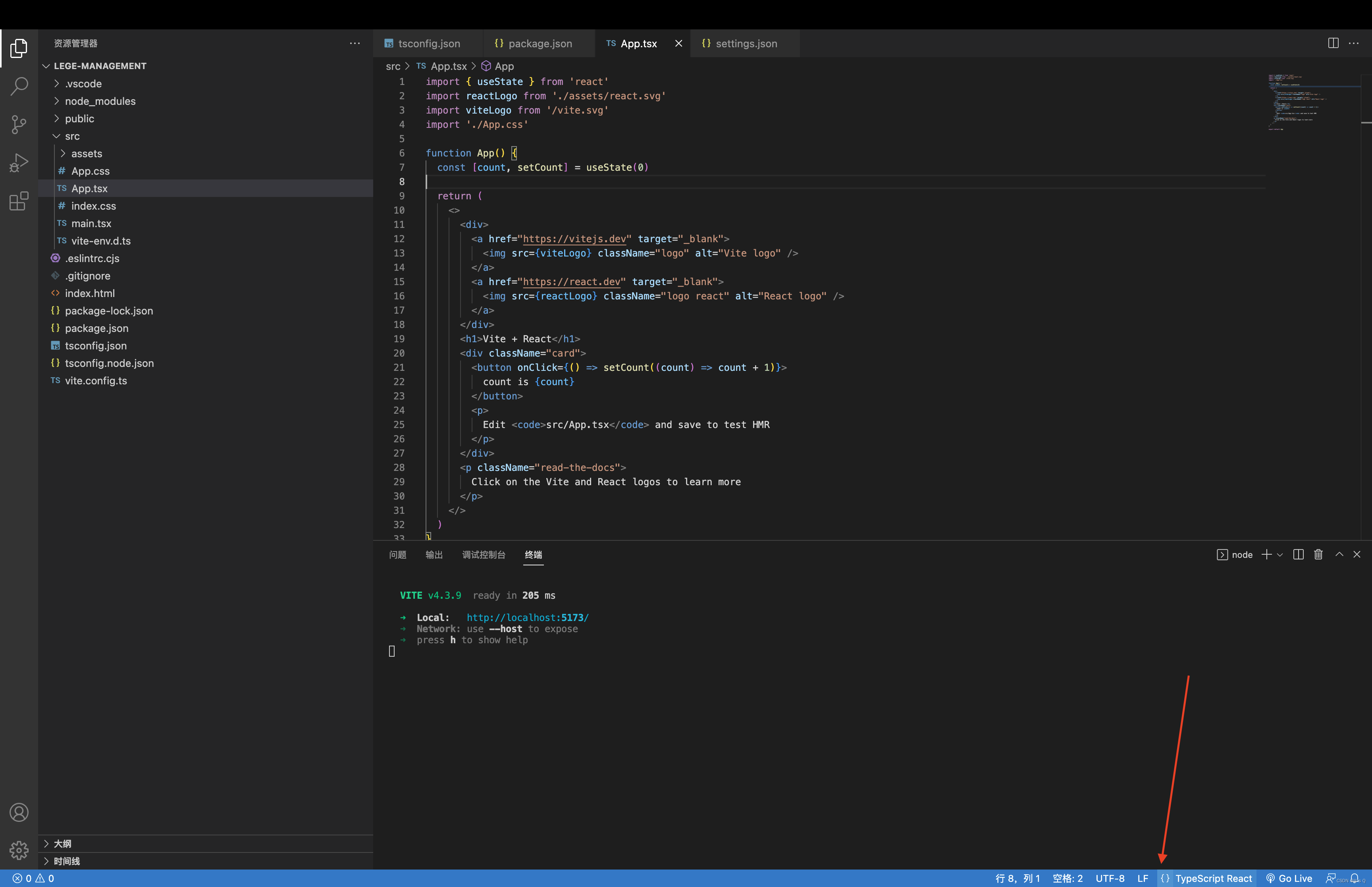Open the Explorer view icon

[18, 48]
